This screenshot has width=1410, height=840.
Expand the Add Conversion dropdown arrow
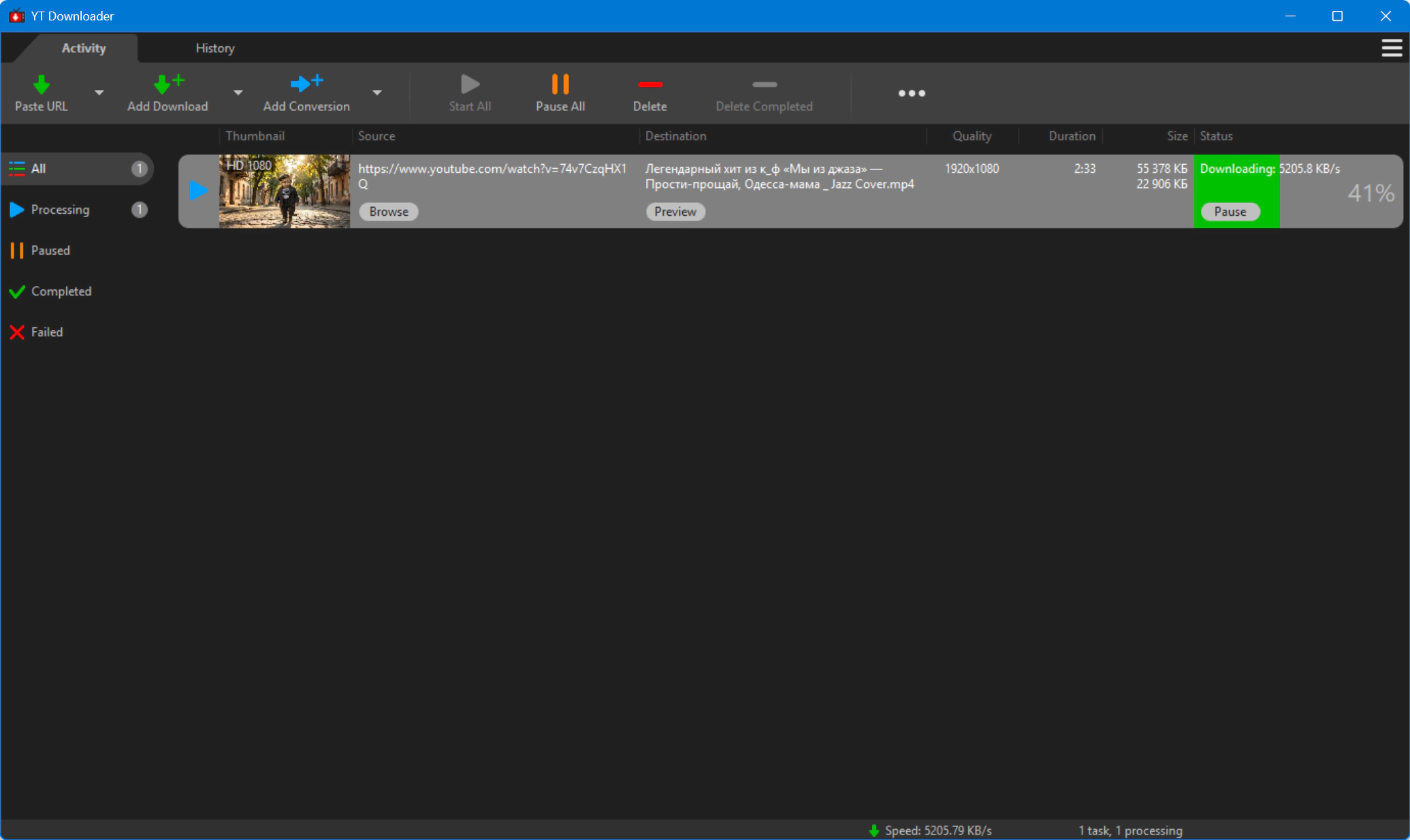(376, 93)
